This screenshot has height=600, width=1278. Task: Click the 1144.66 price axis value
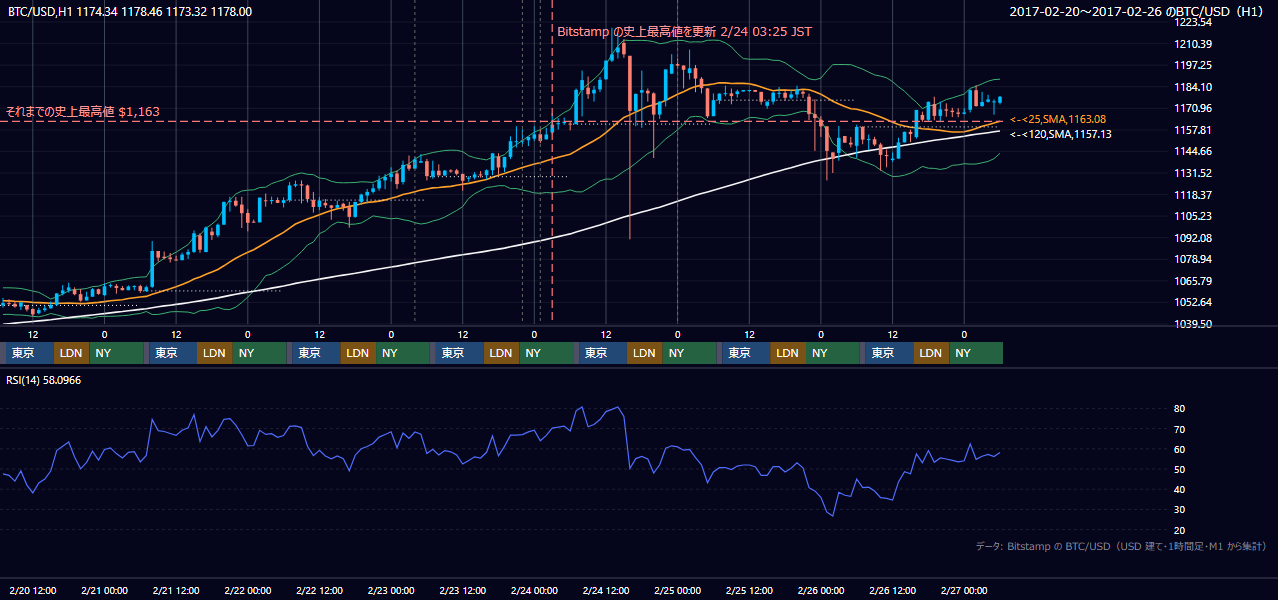point(1192,151)
